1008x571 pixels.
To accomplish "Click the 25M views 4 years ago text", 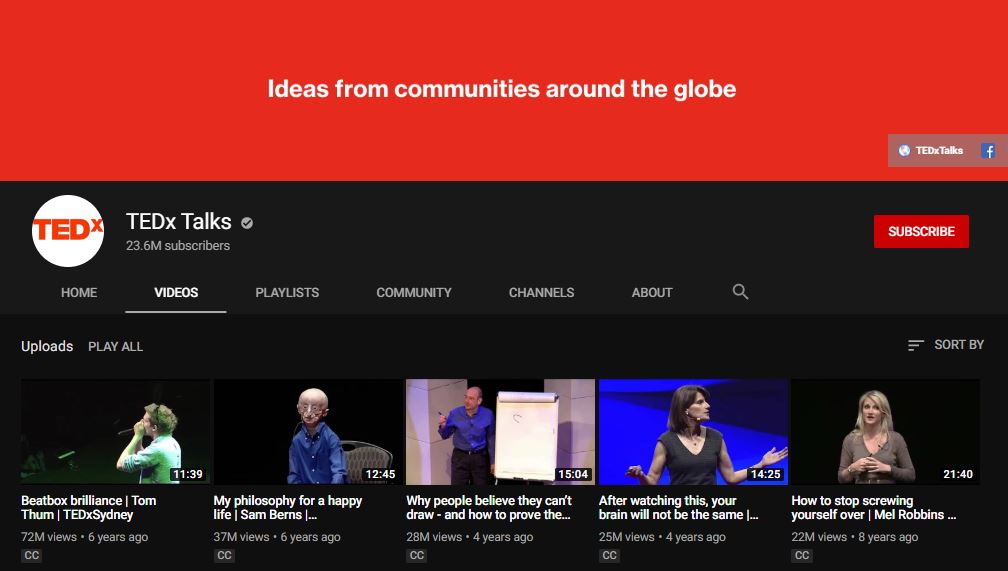I will pyautogui.click(x=662, y=537).
